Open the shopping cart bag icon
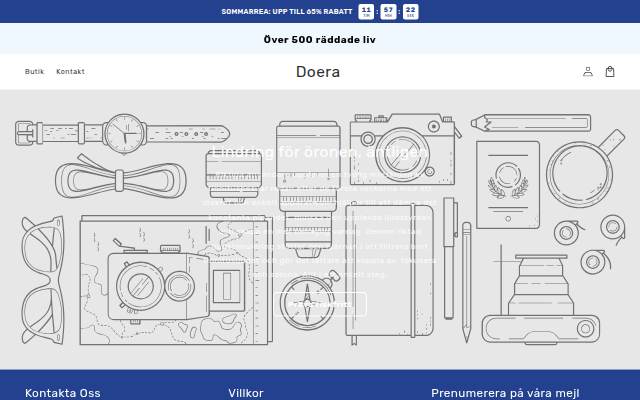This screenshot has height=400, width=640. coord(610,72)
